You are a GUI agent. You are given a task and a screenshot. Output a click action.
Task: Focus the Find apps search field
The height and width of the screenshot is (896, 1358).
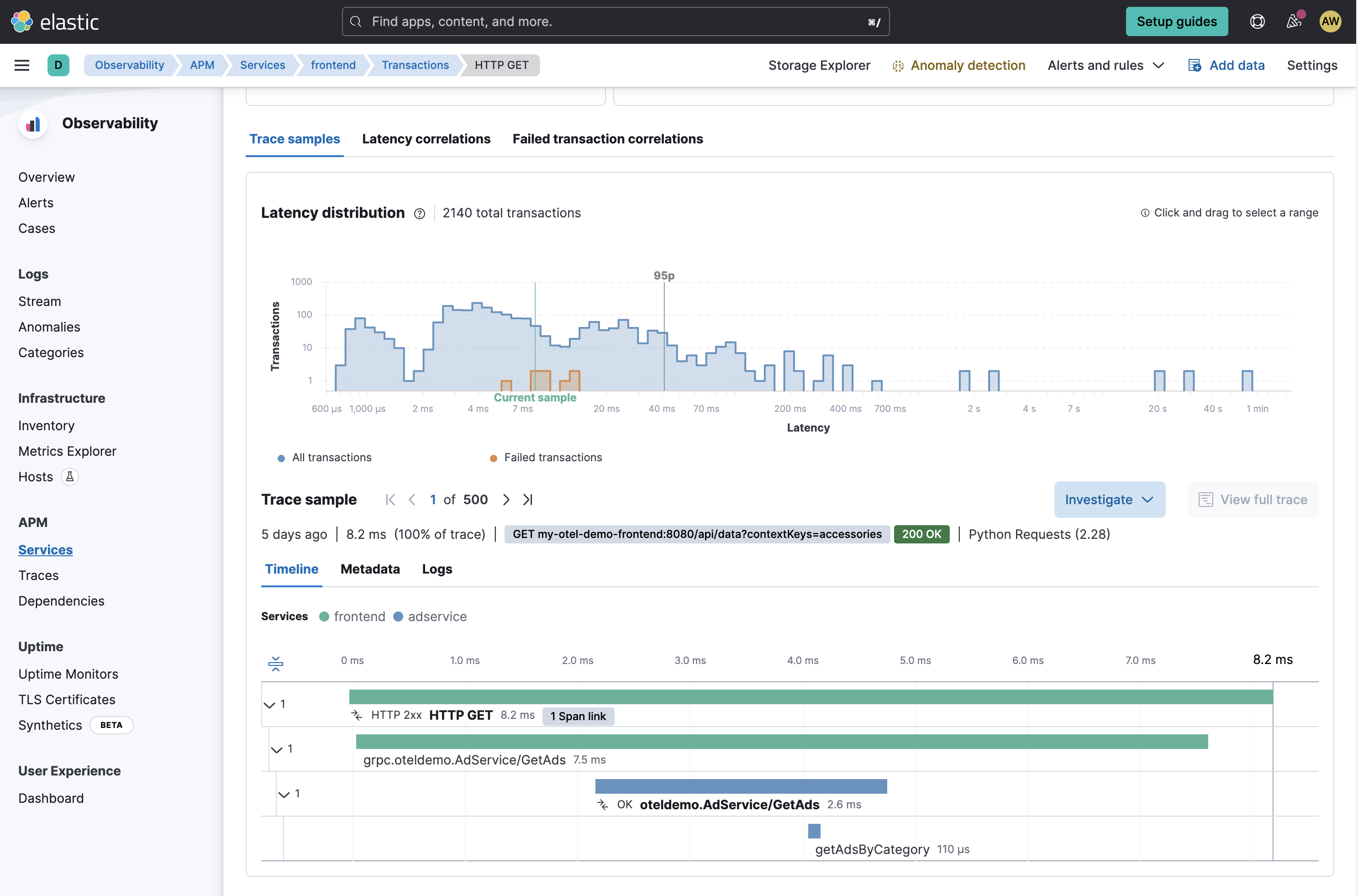[615, 22]
